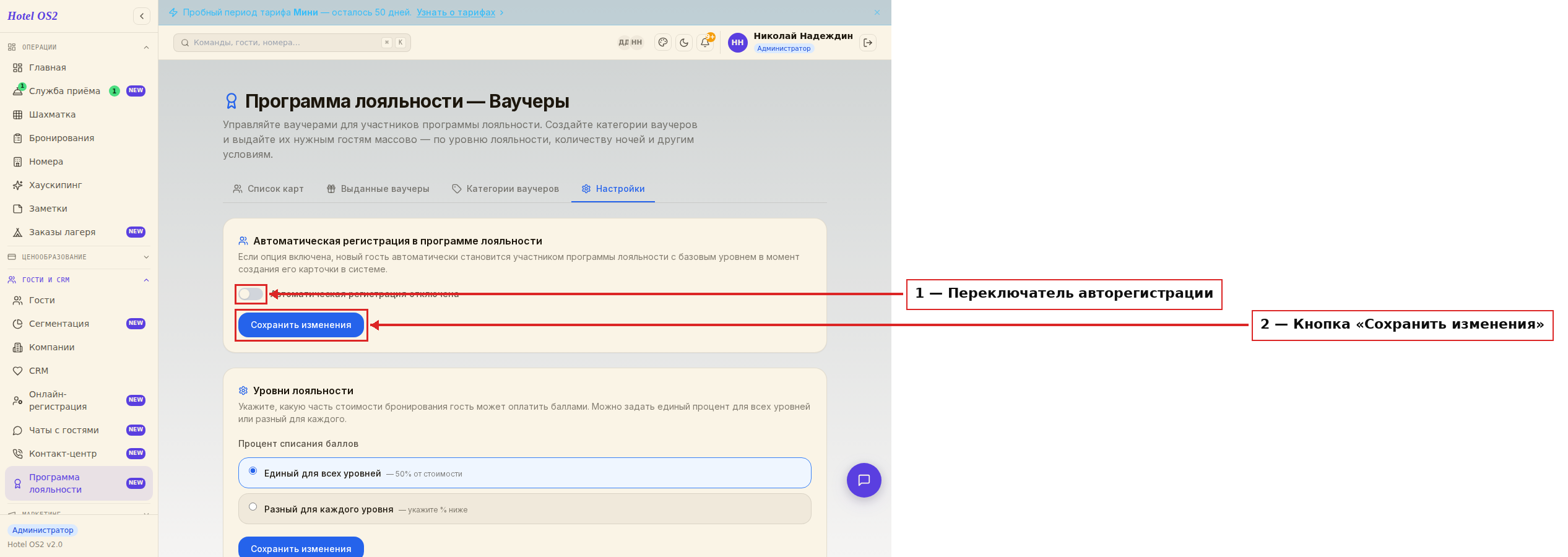The height and width of the screenshot is (557, 1568).
Task: Expand the Ценообразование sidebar group
Action: [x=79, y=257]
